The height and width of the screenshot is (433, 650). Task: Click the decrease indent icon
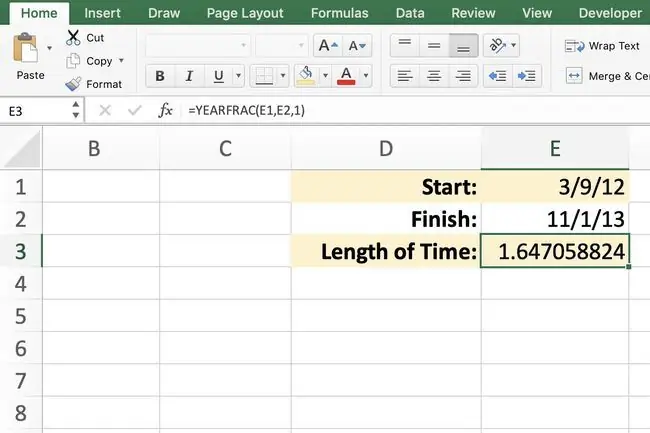pyautogui.click(x=497, y=76)
